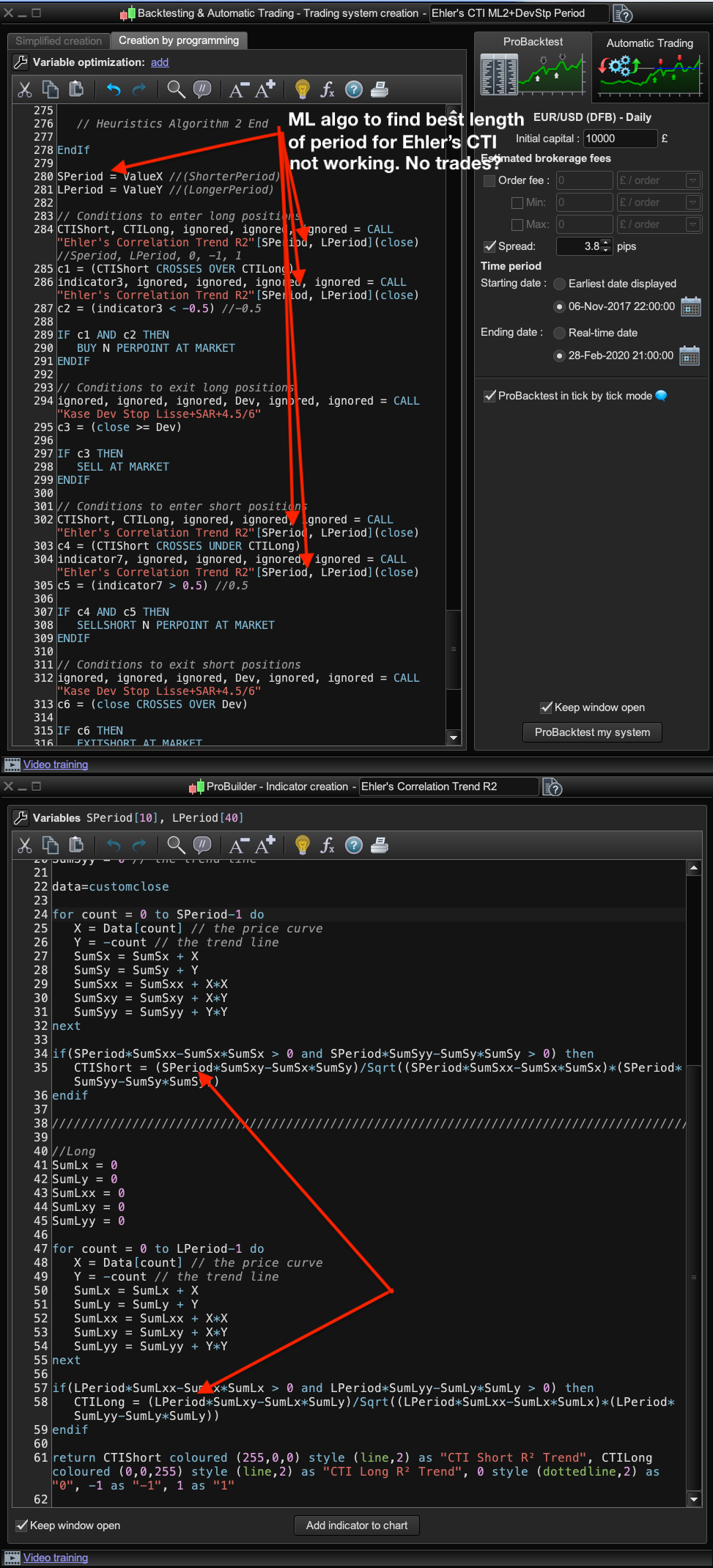The image size is (713, 1568).
Task: Insert function (fx) in ProBuilder editor
Action: (x=328, y=845)
